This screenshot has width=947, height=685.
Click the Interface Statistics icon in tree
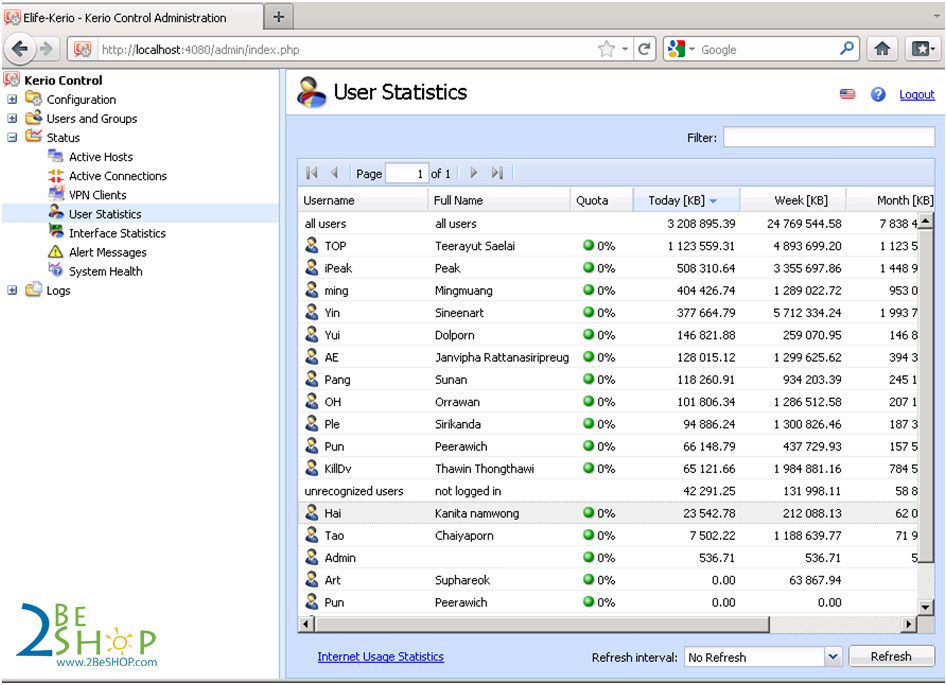tap(56, 233)
